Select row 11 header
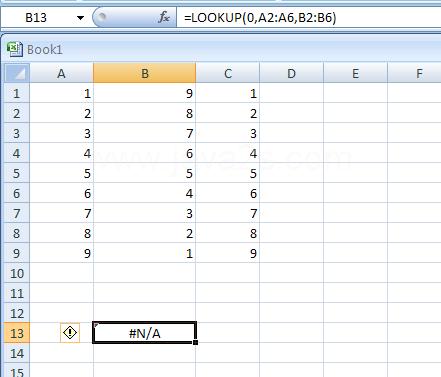Viewport: 441px width, 377px height. tap(17, 293)
